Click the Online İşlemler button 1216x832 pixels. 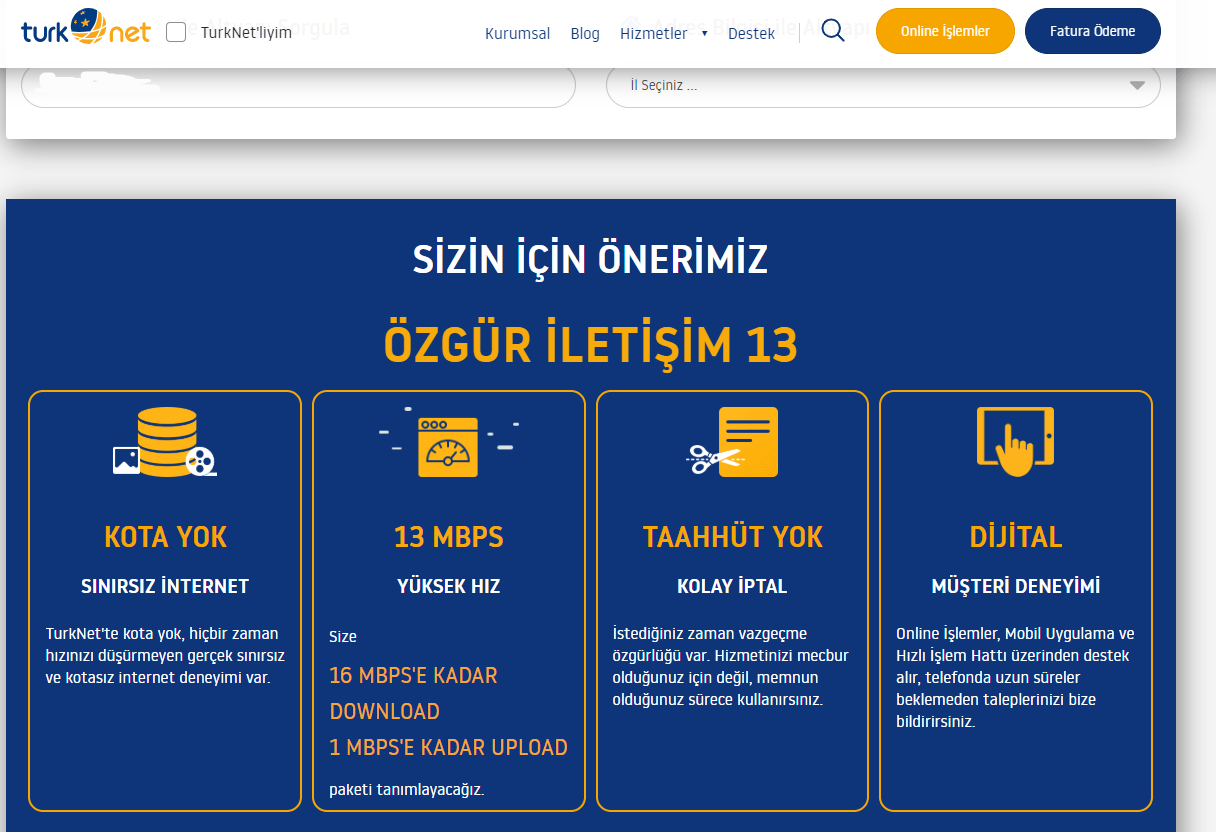click(945, 31)
